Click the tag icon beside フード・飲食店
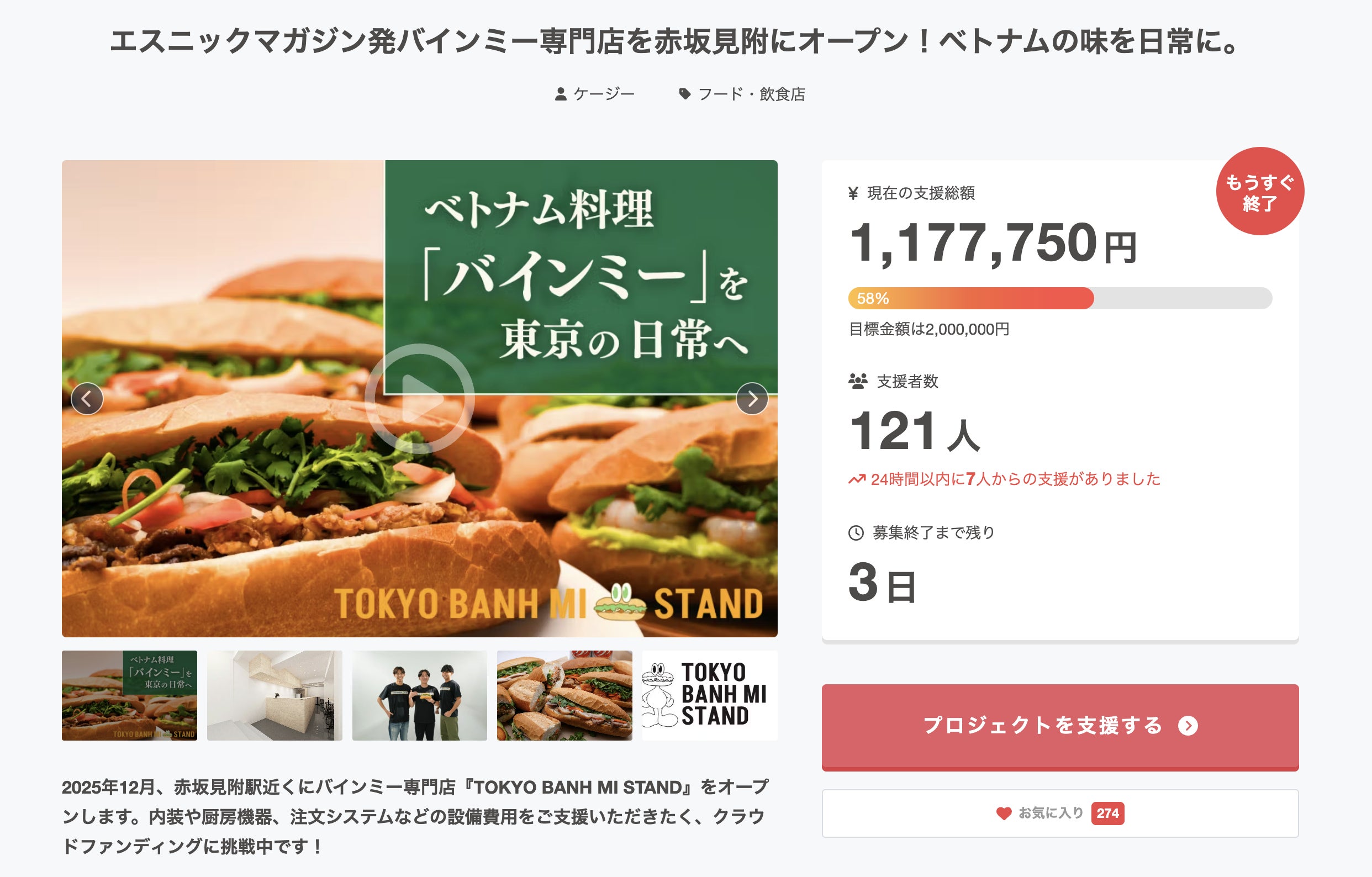The image size is (1372, 877). 684,94
